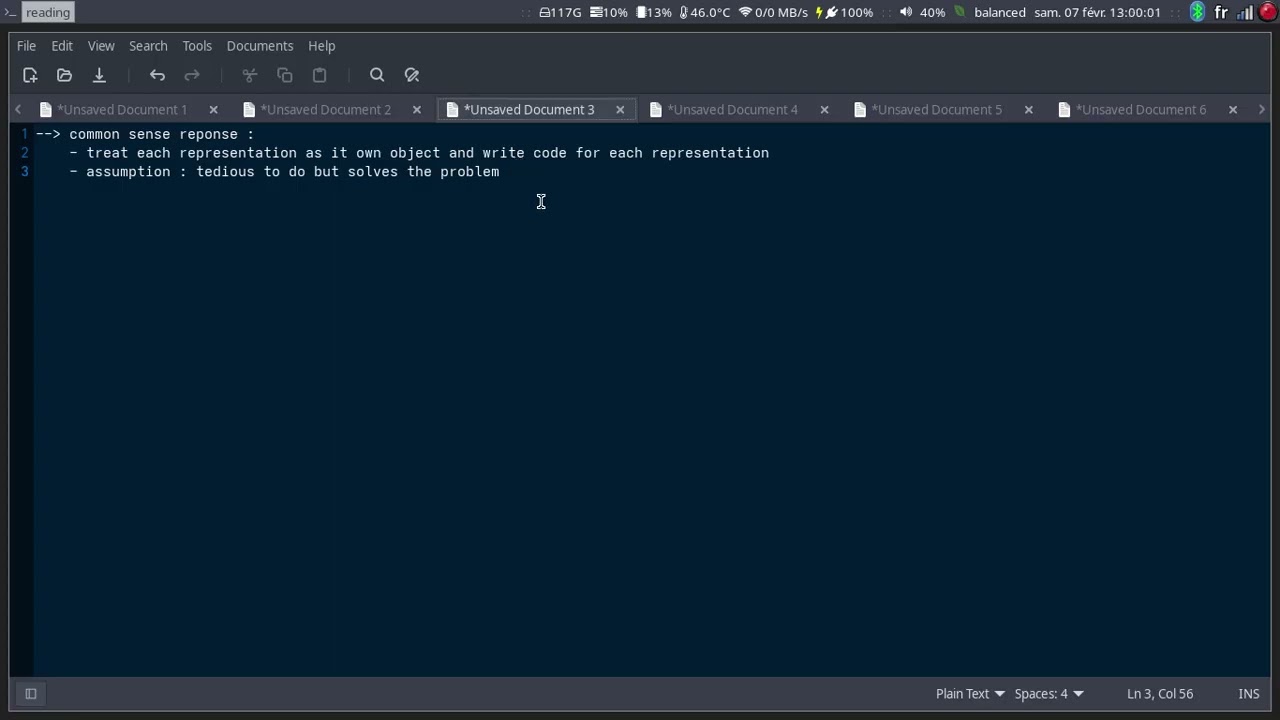The height and width of the screenshot is (720, 1280).
Task: Close the Unsaved Document 5 tab
Action: (x=1028, y=110)
